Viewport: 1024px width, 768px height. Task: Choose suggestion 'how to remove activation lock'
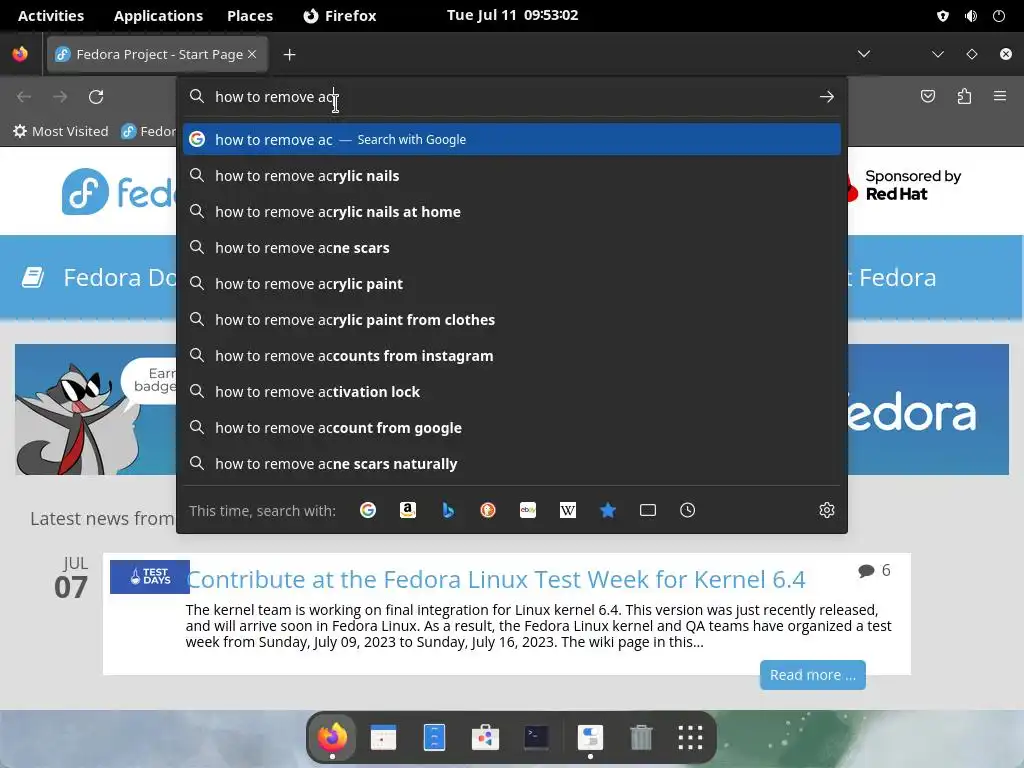(511, 391)
